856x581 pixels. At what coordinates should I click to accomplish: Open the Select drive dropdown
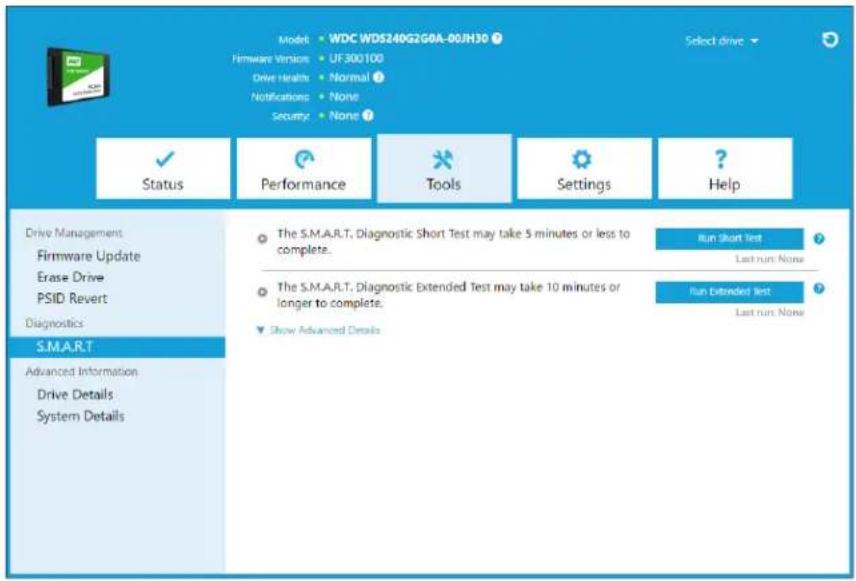click(x=721, y=41)
